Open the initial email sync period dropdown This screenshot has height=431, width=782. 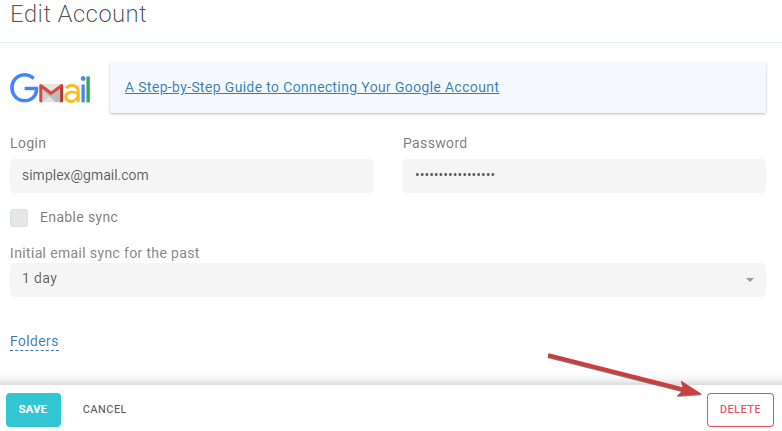click(x=388, y=280)
